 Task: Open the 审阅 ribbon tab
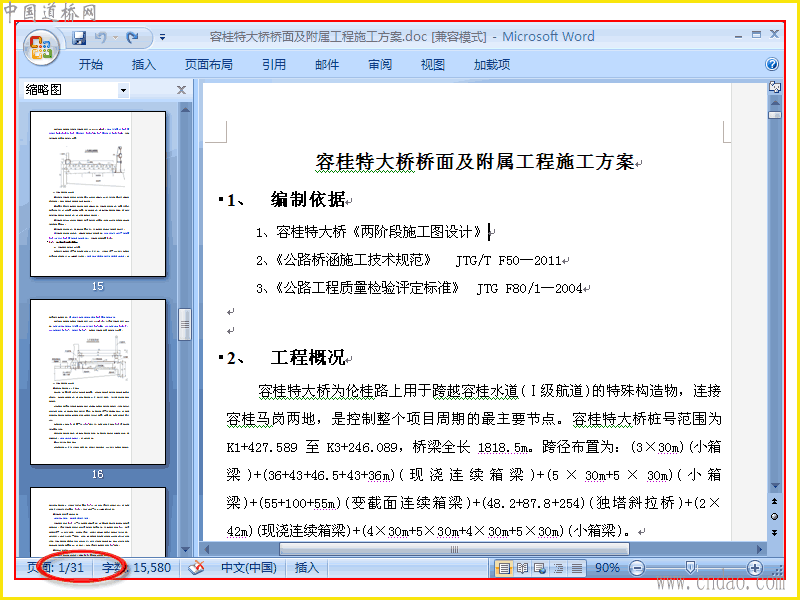(380, 64)
